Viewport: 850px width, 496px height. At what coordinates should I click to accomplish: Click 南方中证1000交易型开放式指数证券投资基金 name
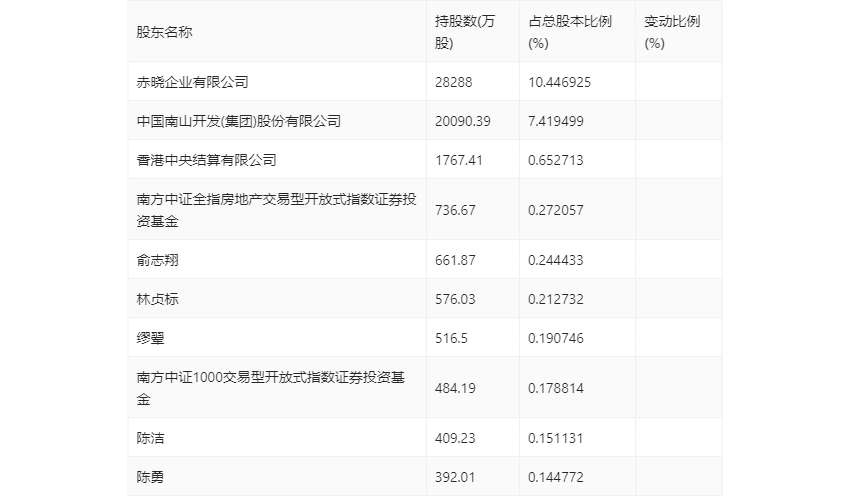click(271, 388)
